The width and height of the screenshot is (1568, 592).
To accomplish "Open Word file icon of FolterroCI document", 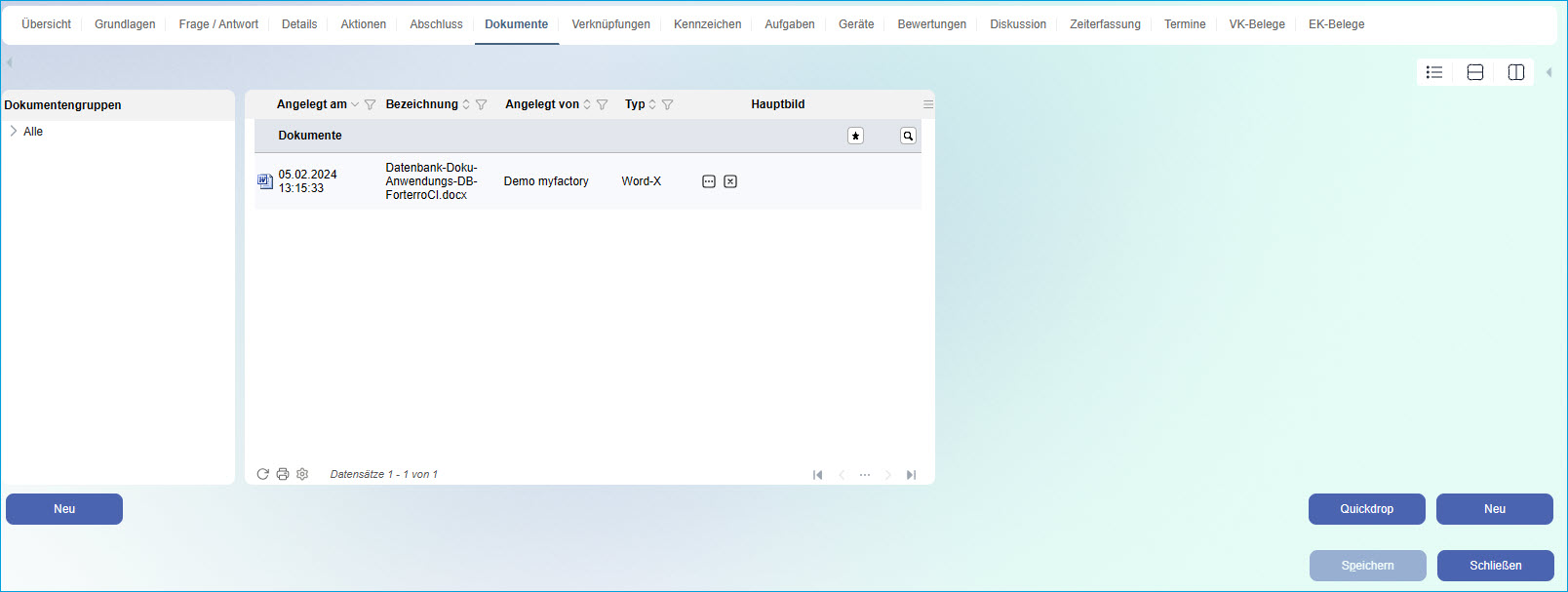I will click(265, 181).
